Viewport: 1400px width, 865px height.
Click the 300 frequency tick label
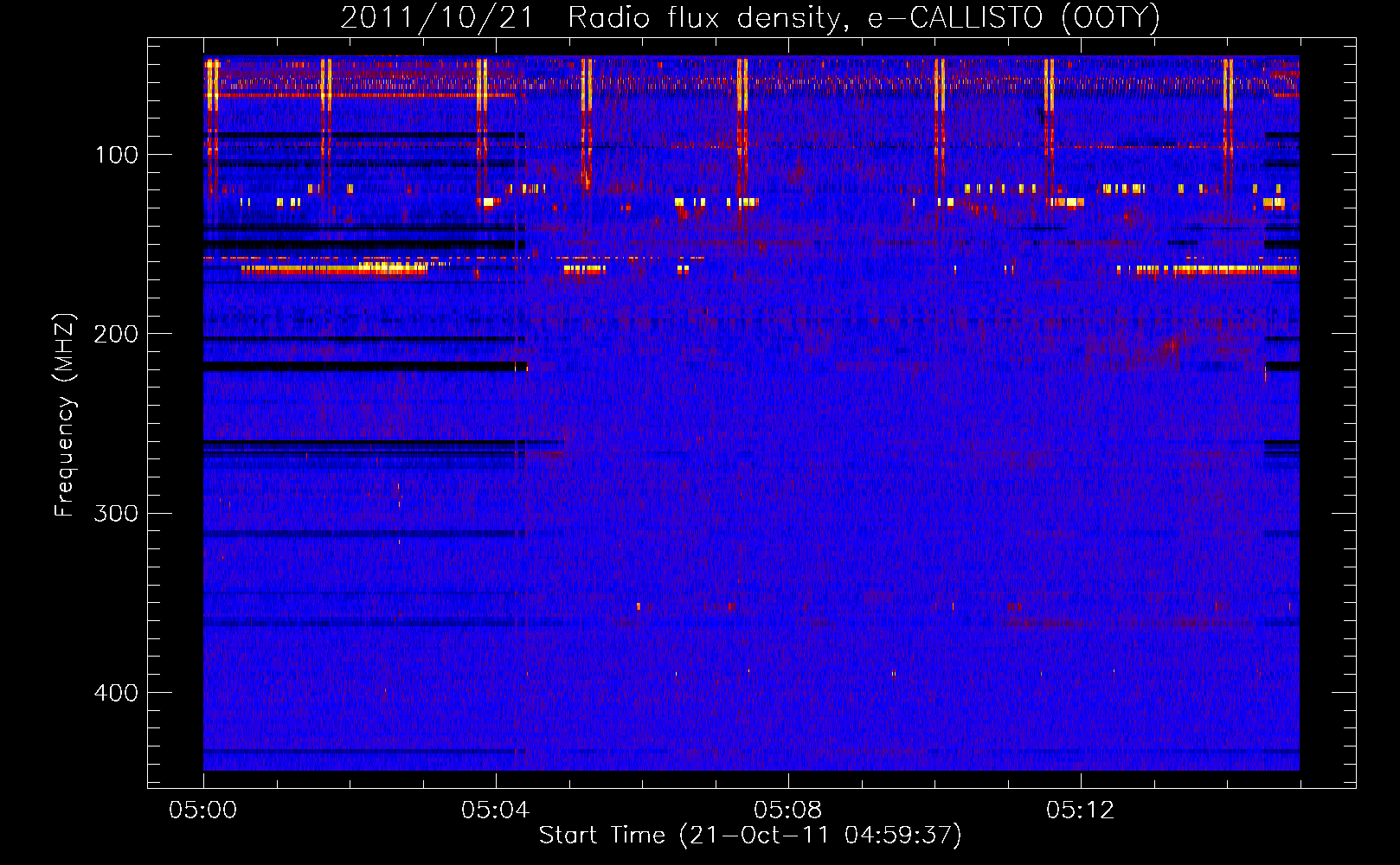117,514
